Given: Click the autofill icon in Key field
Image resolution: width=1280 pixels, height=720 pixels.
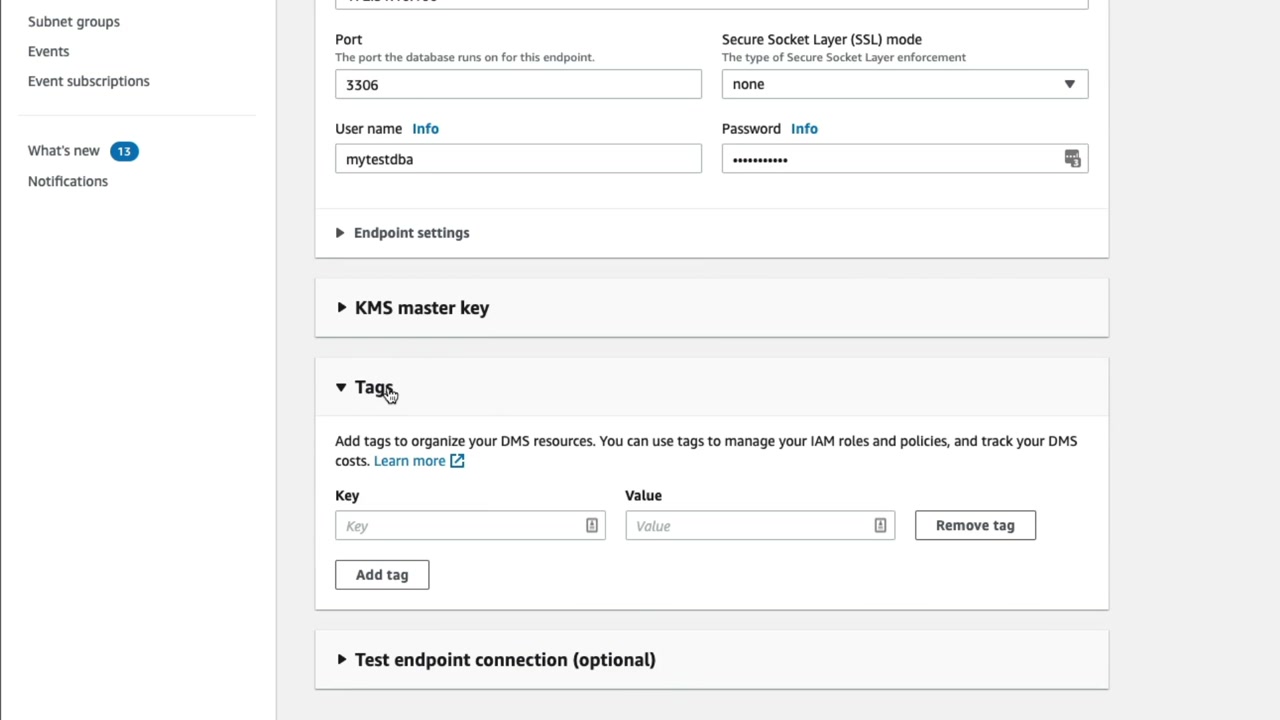Looking at the screenshot, I should coord(591,526).
